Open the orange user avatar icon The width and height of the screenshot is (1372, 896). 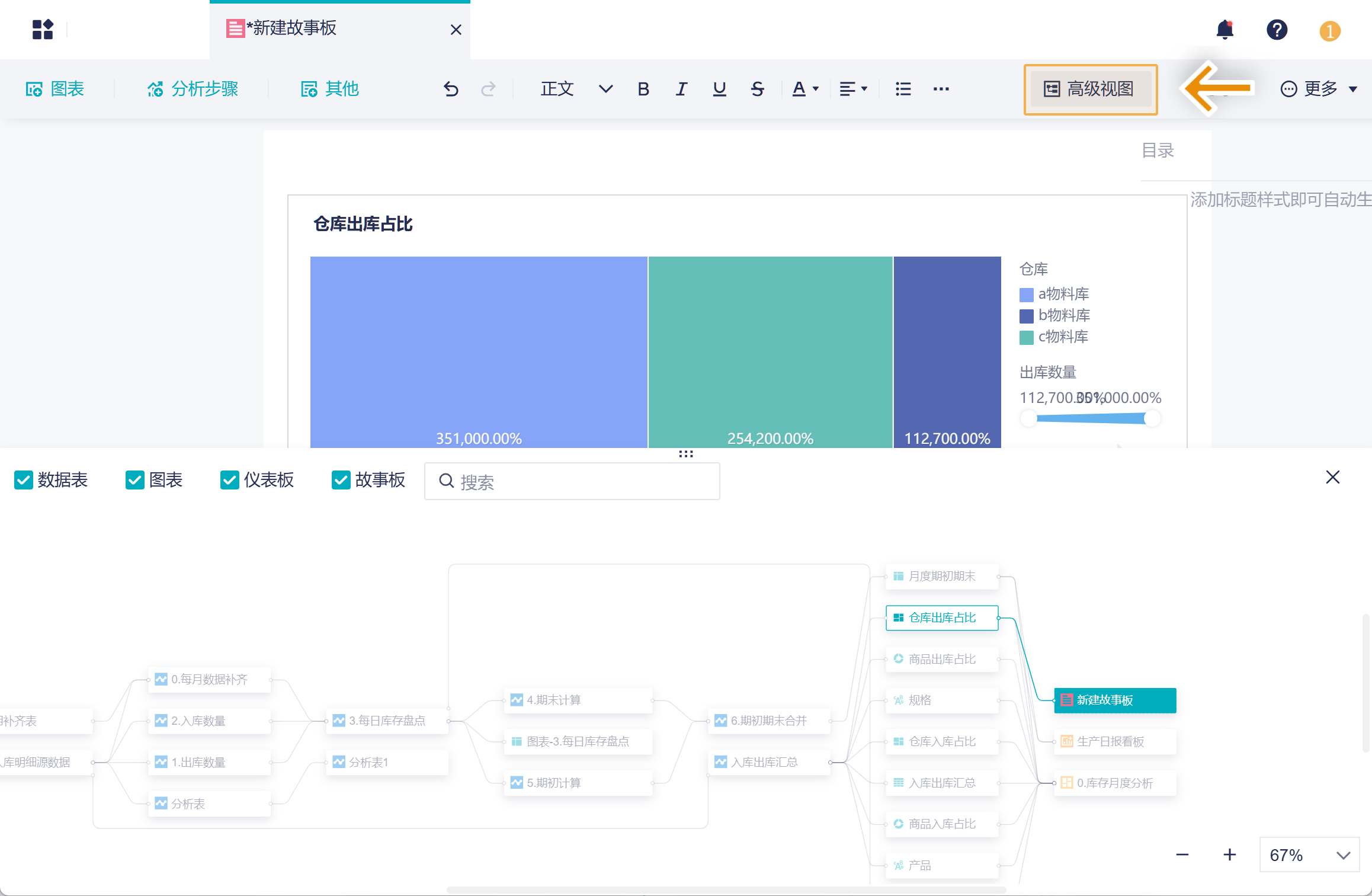pos(1329,30)
